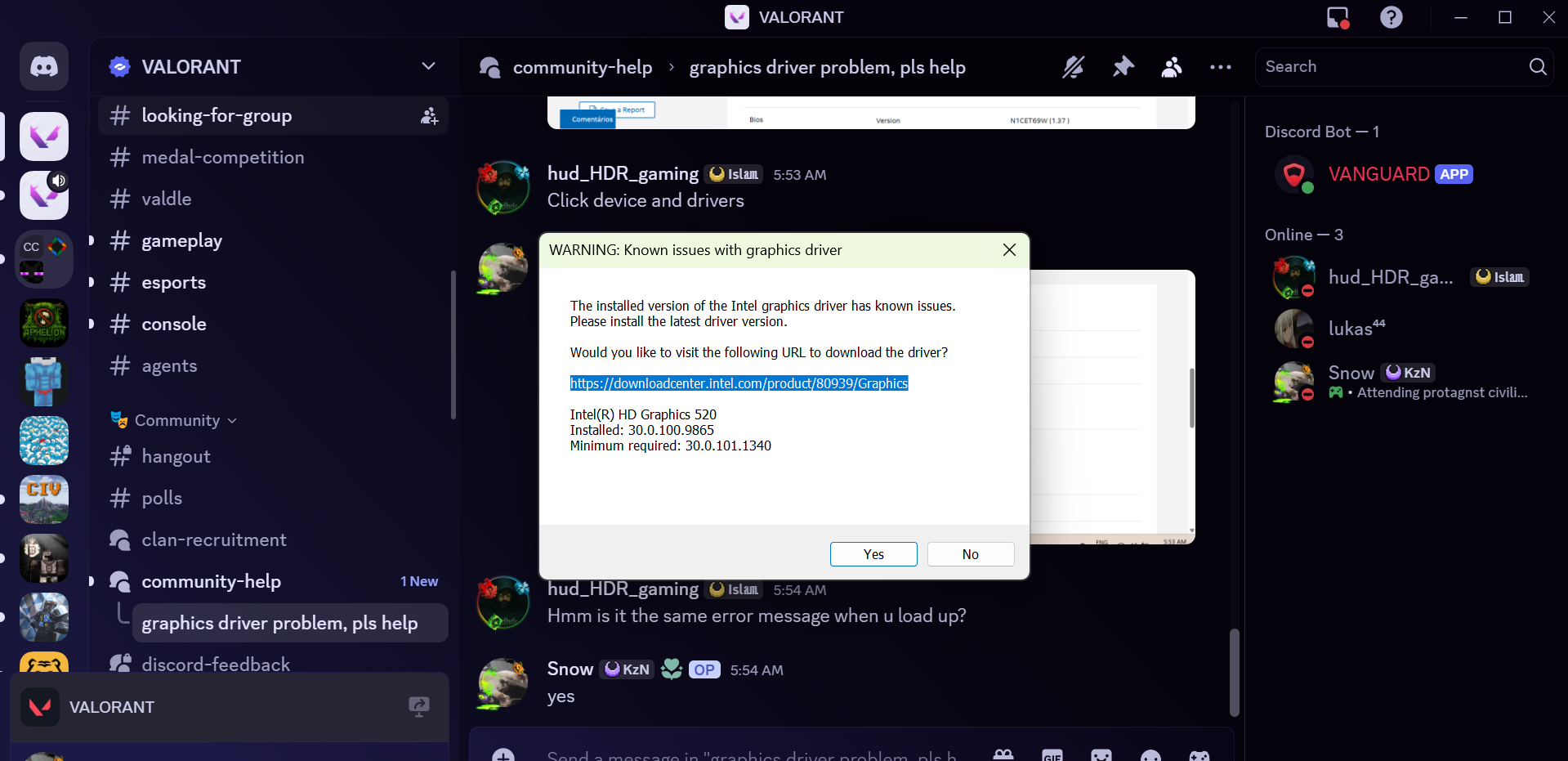This screenshot has width=1568, height=761.
Task: Open the screenshot attachment behind the dialog
Action: (x=1111, y=406)
